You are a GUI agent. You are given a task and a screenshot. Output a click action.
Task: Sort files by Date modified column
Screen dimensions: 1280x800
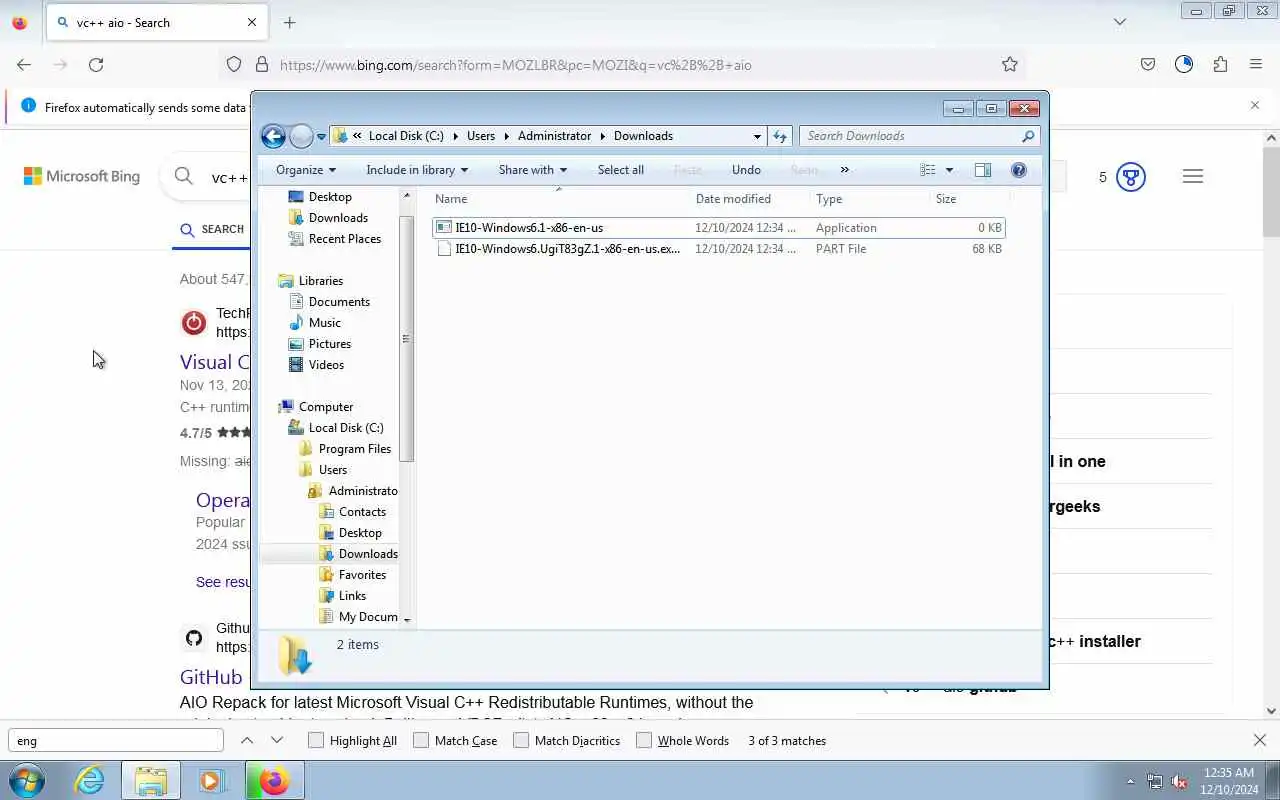coord(750,199)
